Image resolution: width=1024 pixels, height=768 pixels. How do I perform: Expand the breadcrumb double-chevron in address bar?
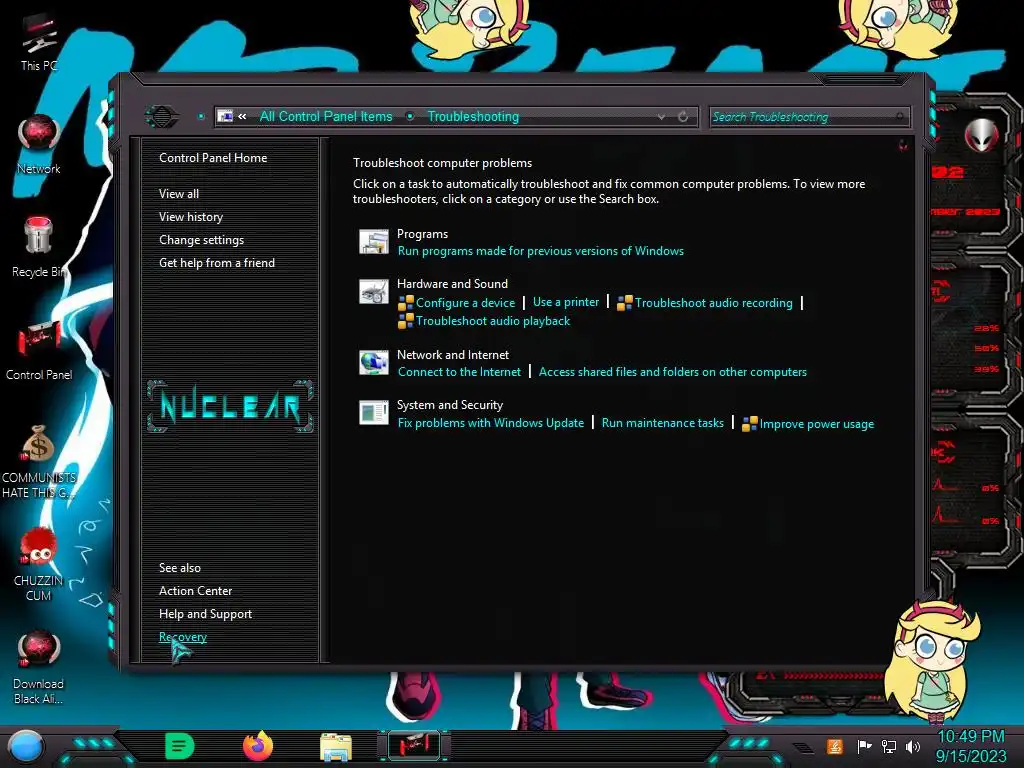(x=242, y=116)
